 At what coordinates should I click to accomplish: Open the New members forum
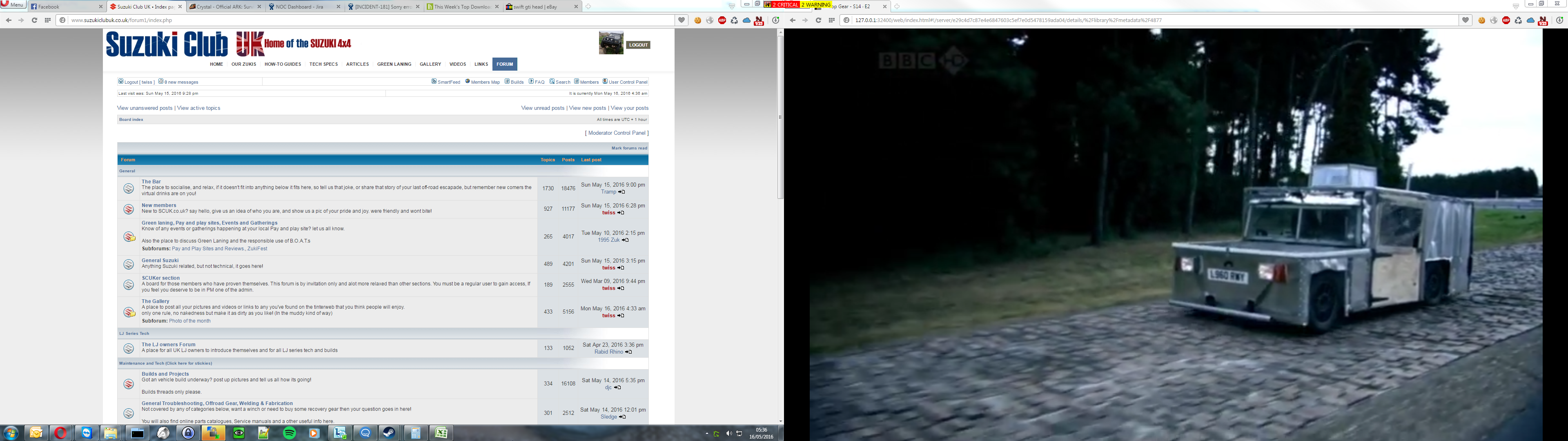click(159, 205)
